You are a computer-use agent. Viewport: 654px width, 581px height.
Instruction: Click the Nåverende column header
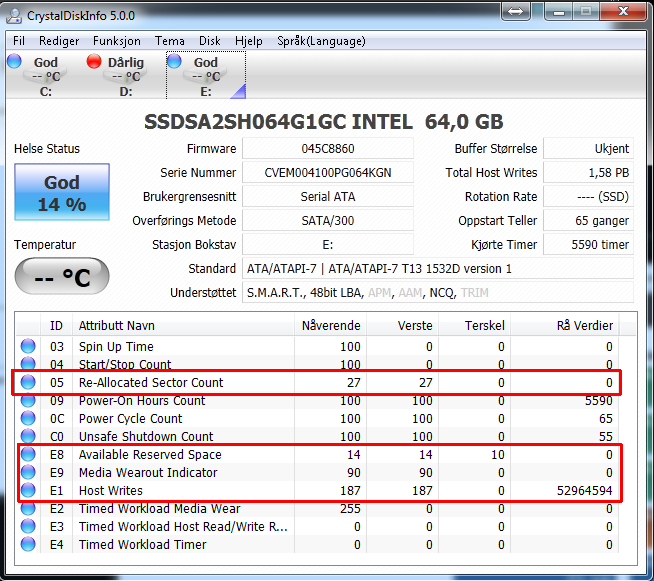coord(330,325)
